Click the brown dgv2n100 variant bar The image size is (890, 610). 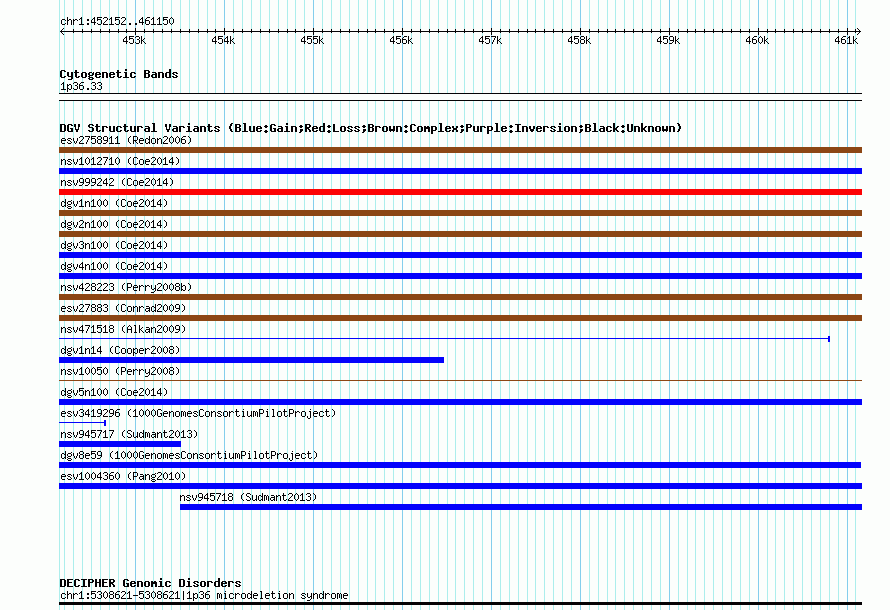(460, 234)
